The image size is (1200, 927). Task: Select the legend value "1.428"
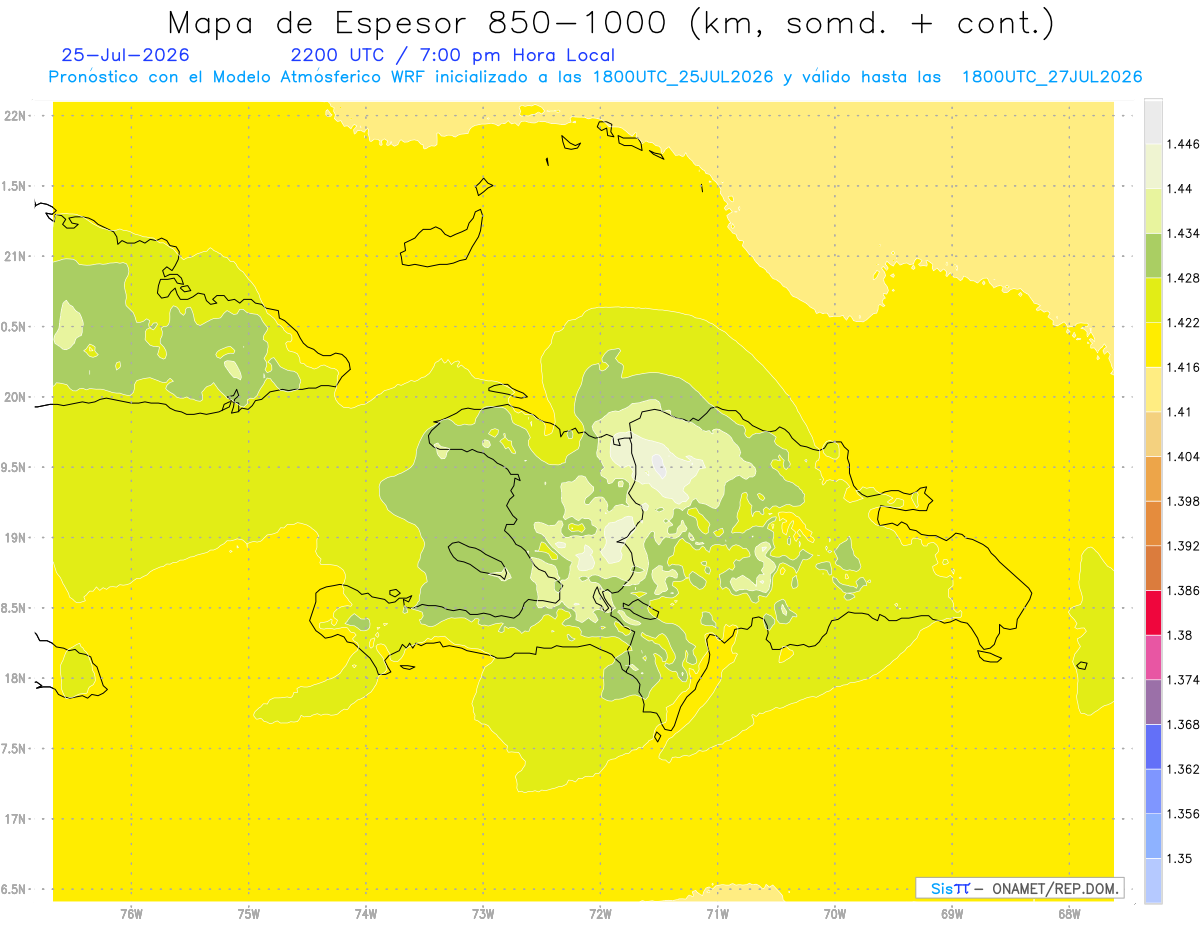1183,278
